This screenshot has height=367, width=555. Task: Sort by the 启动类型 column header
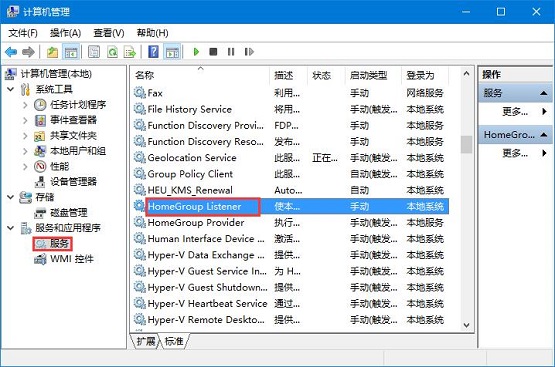coord(372,75)
